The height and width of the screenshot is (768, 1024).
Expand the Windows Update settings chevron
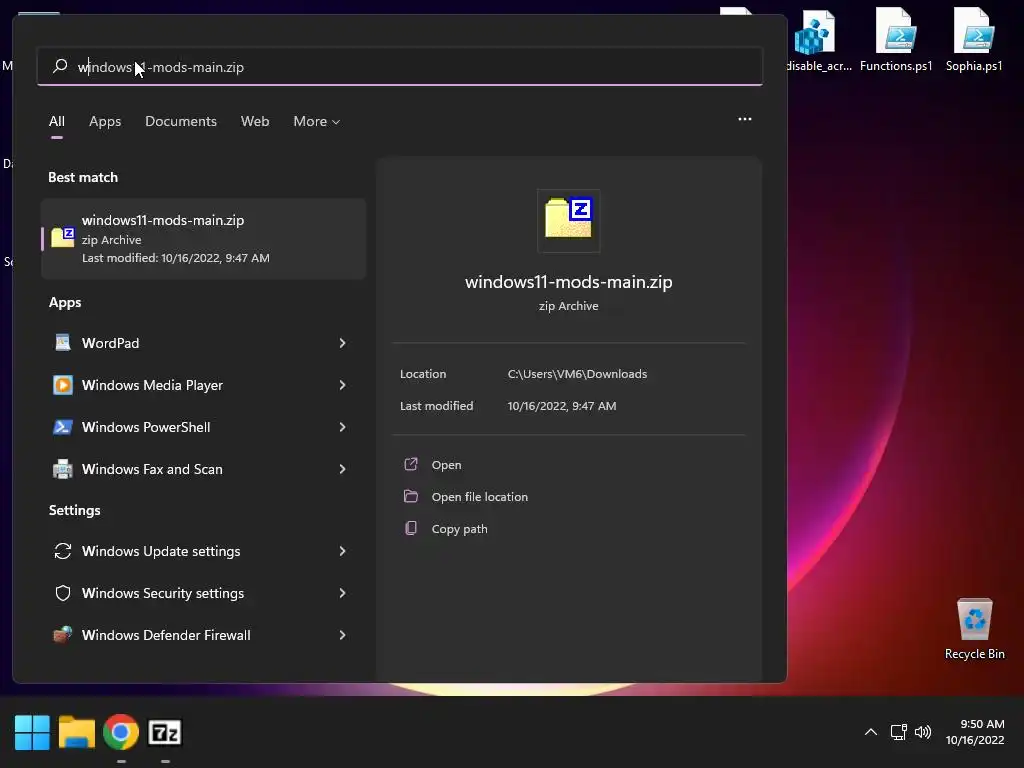coord(342,551)
